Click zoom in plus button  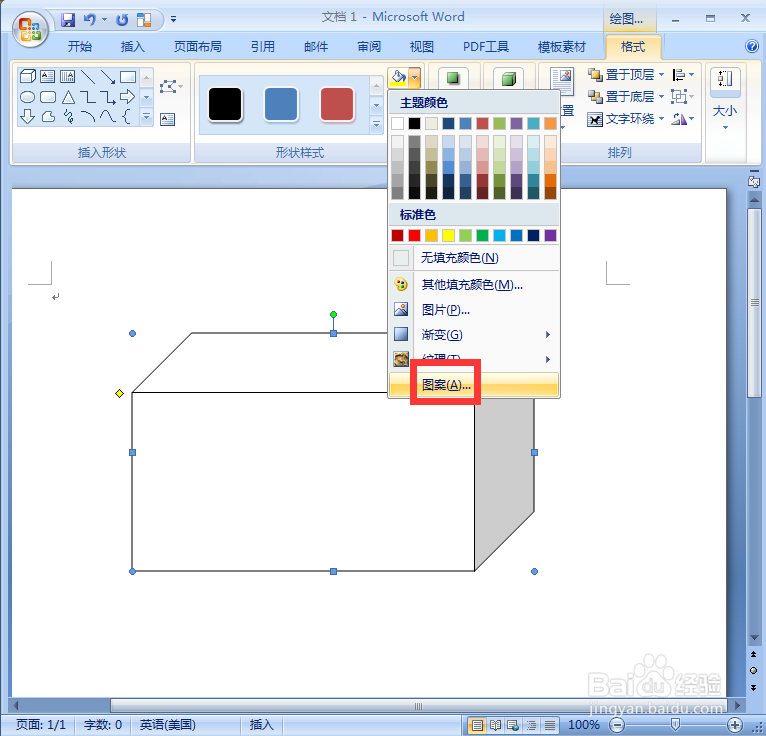pyautogui.click(x=735, y=725)
